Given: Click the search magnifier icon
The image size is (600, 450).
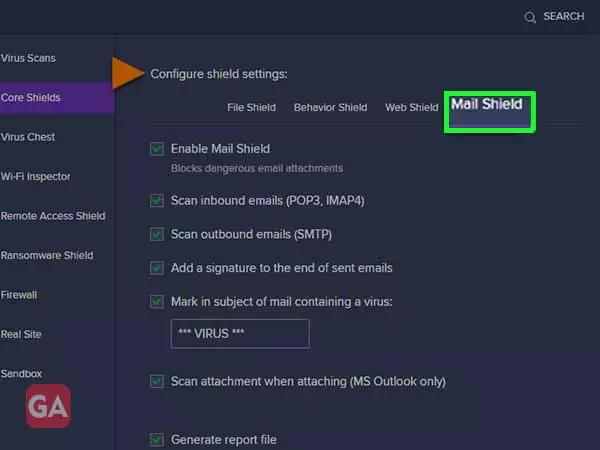Looking at the screenshot, I should click(530, 17).
